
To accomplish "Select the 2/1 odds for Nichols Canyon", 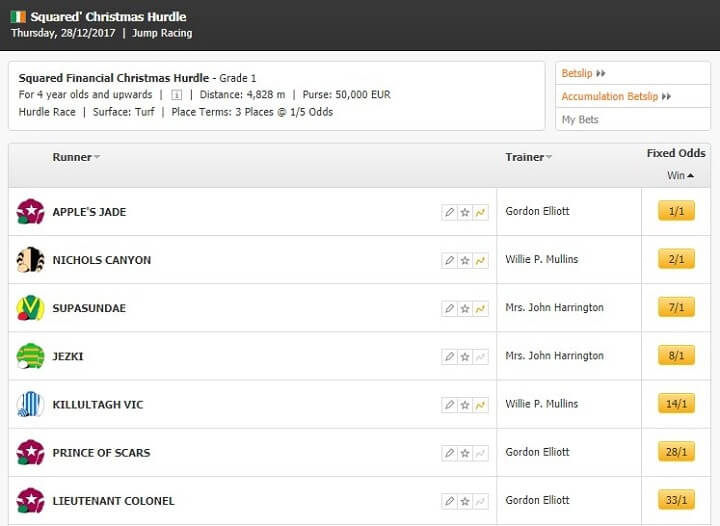I will point(676,259).
